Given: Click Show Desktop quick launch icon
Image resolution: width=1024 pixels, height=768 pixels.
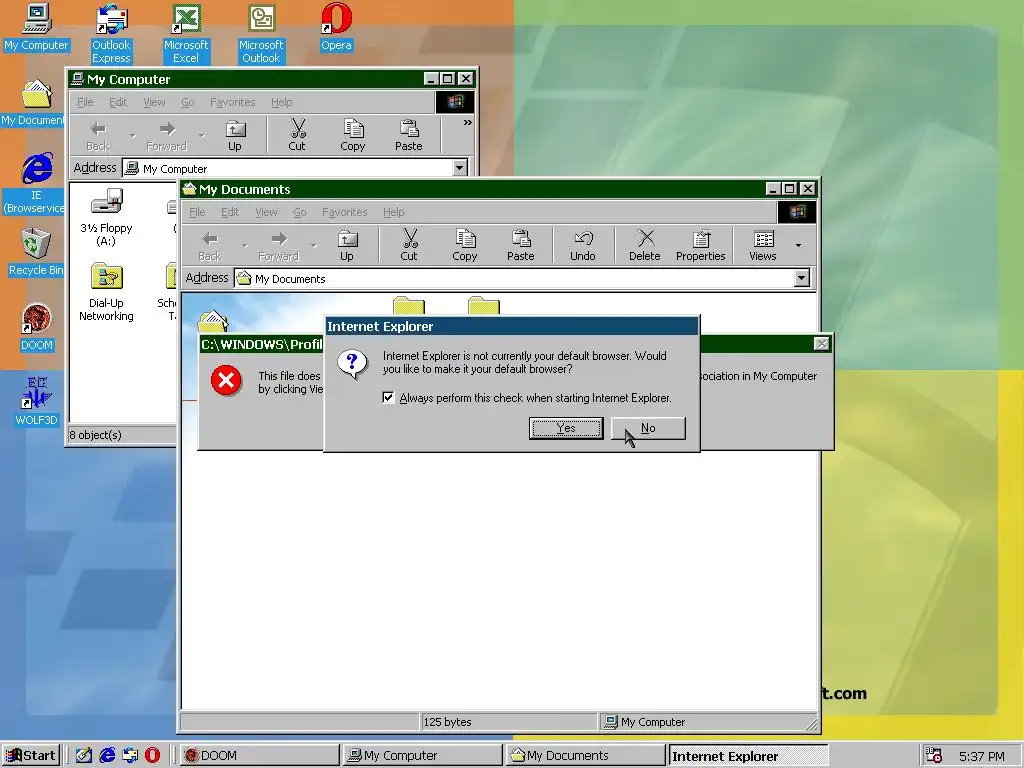Looking at the screenshot, I should pos(84,756).
